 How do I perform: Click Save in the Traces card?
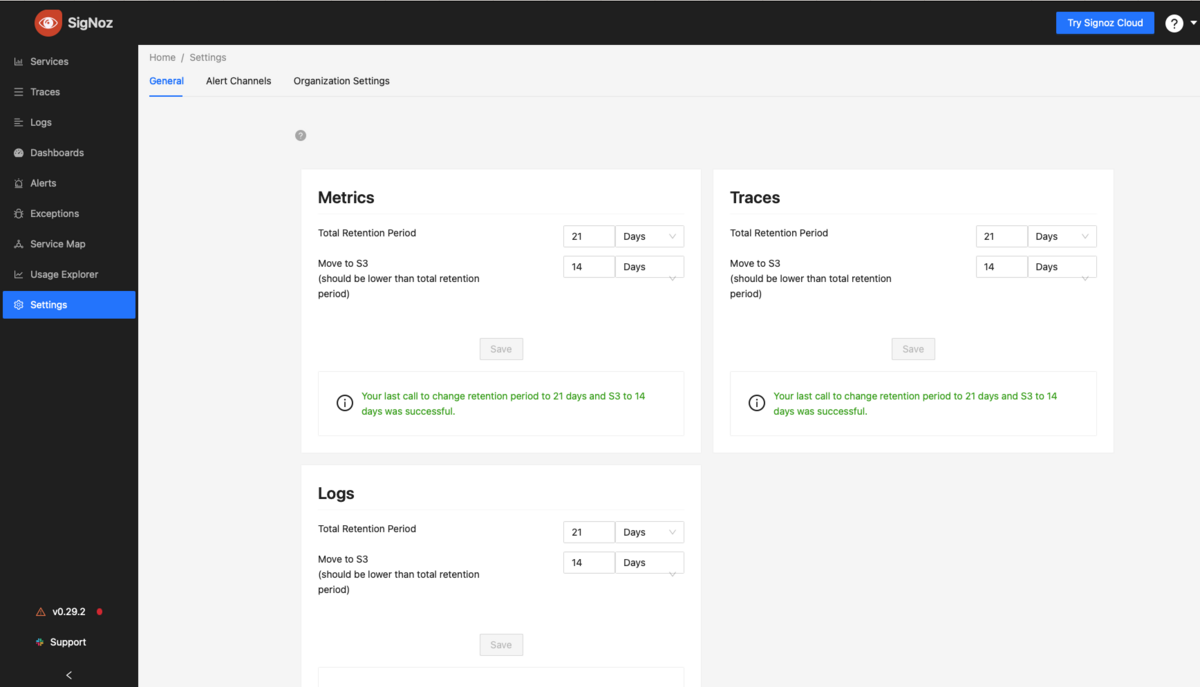pos(913,349)
